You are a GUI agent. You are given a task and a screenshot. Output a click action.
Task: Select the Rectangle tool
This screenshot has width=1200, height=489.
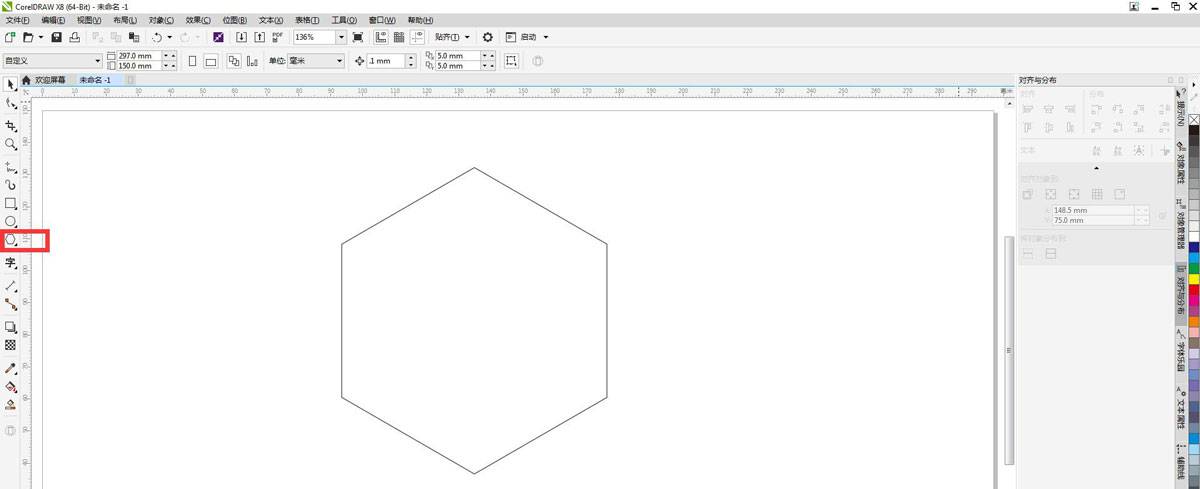[x=11, y=203]
